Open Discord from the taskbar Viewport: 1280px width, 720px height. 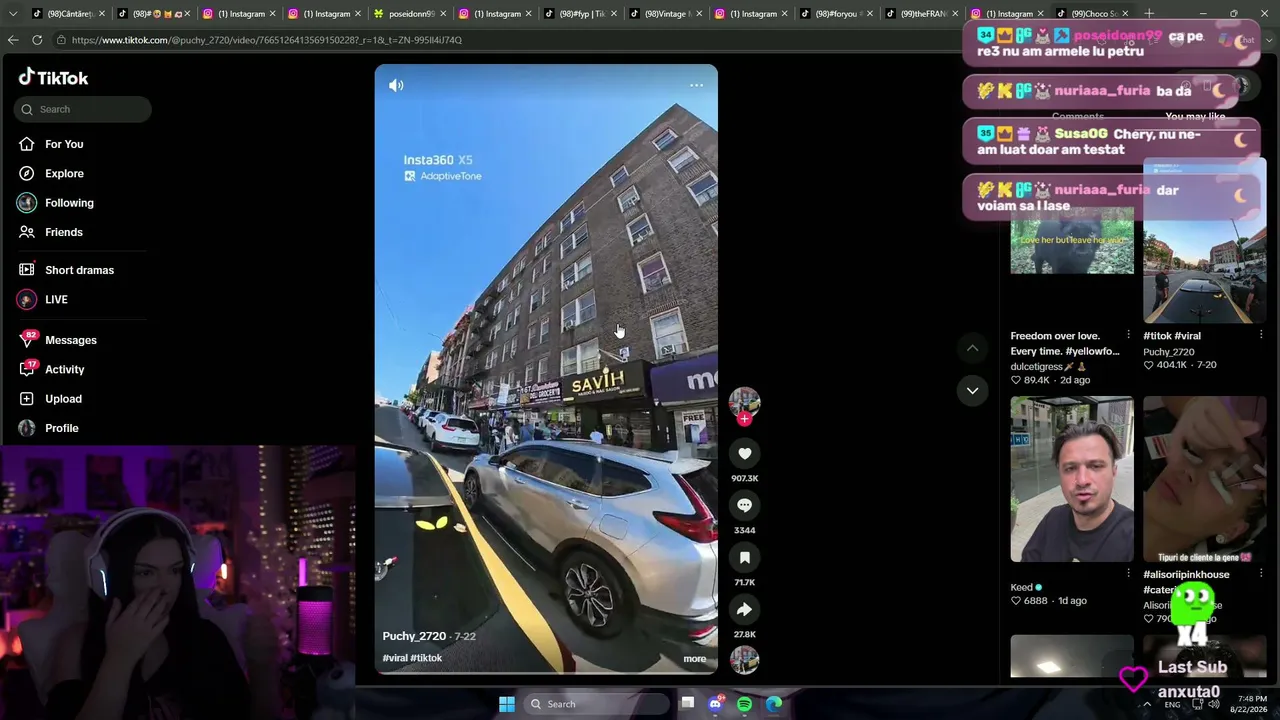pos(716,704)
